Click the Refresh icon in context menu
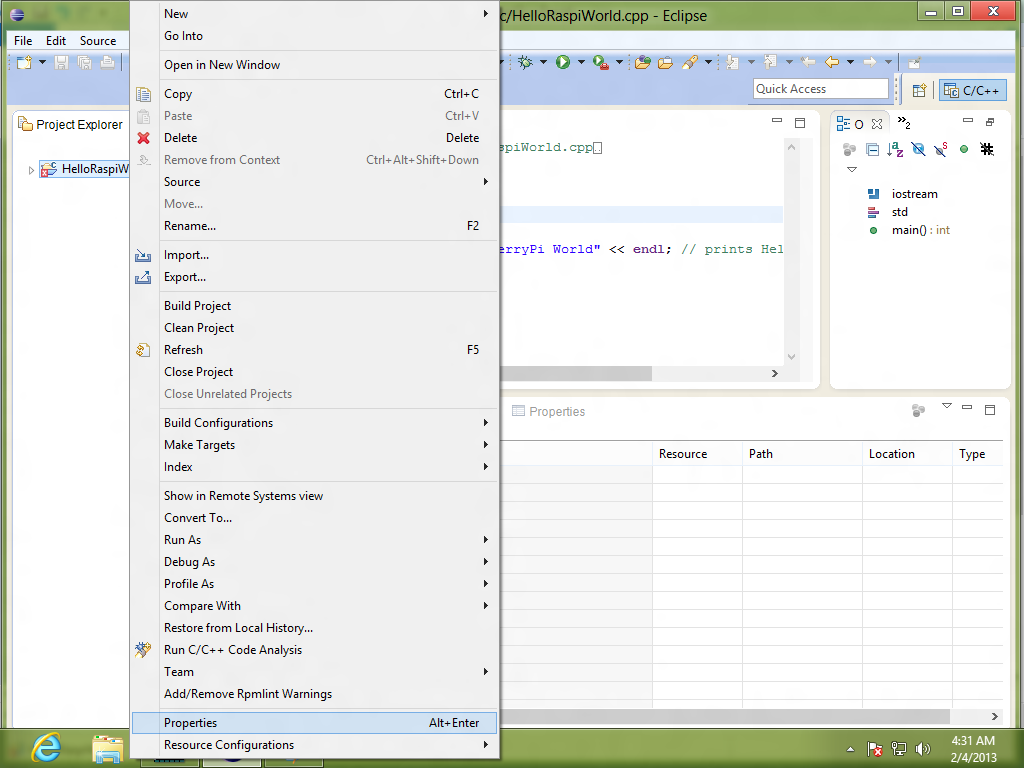This screenshot has height=768, width=1024. point(143,350)
